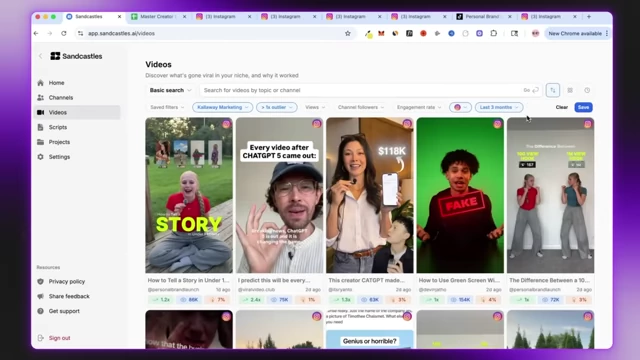Click title 'How to Use Green Screen Wi...'
Image resolution: width=640 pixels, height=360 pixels.
(459, 280)
